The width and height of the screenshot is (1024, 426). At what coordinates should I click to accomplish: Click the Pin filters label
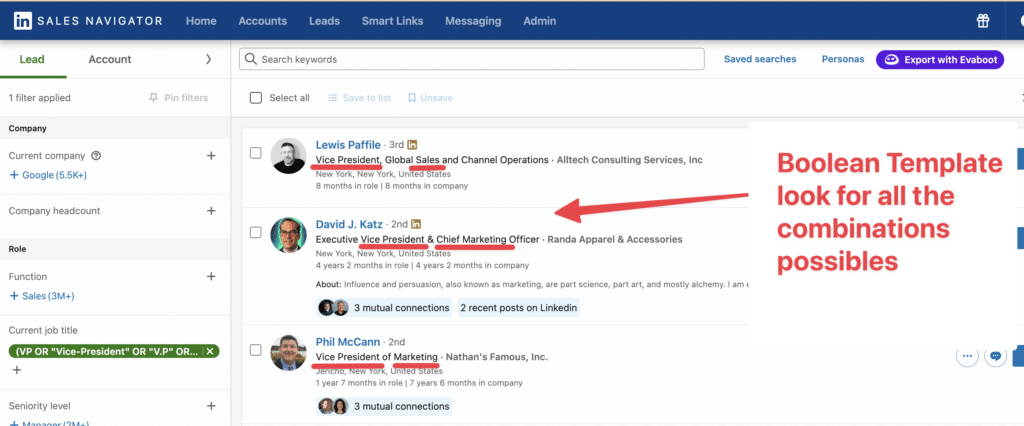coord(186,98)
